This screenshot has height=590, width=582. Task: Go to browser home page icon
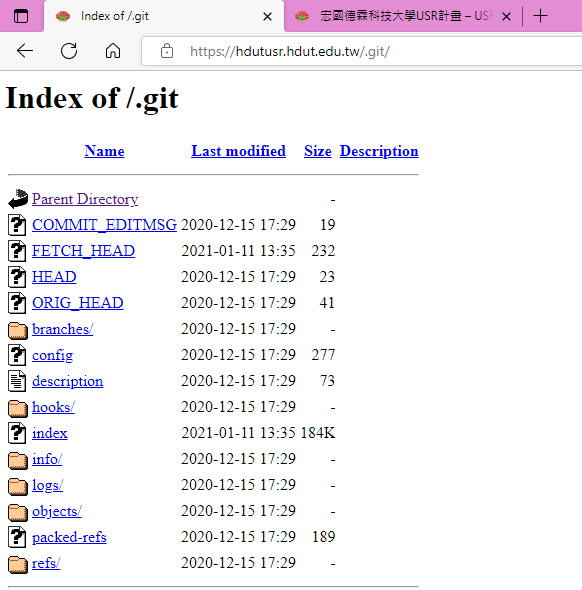coord(113,51)
